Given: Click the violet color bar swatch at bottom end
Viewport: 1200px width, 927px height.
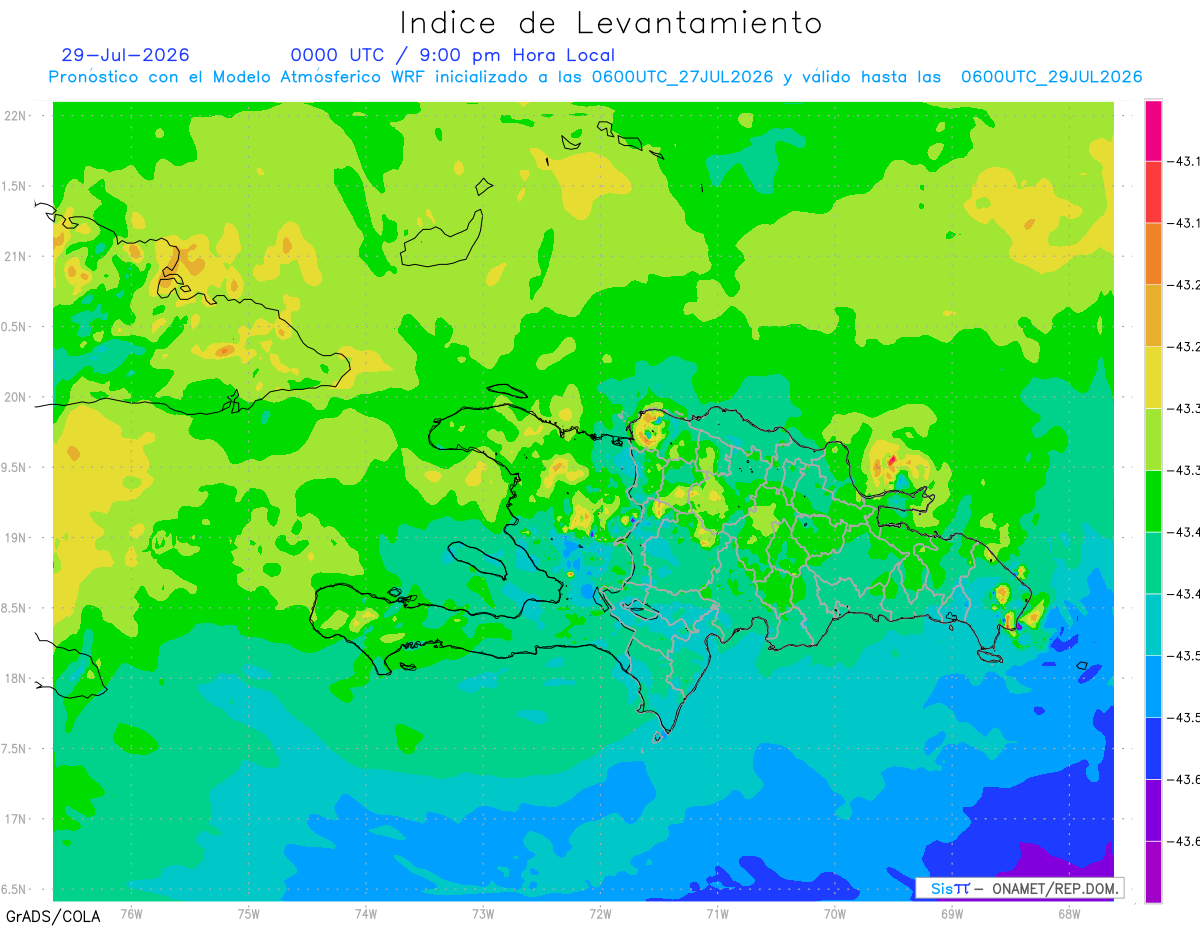Looking at the screenshot, I should [1153, 872].
